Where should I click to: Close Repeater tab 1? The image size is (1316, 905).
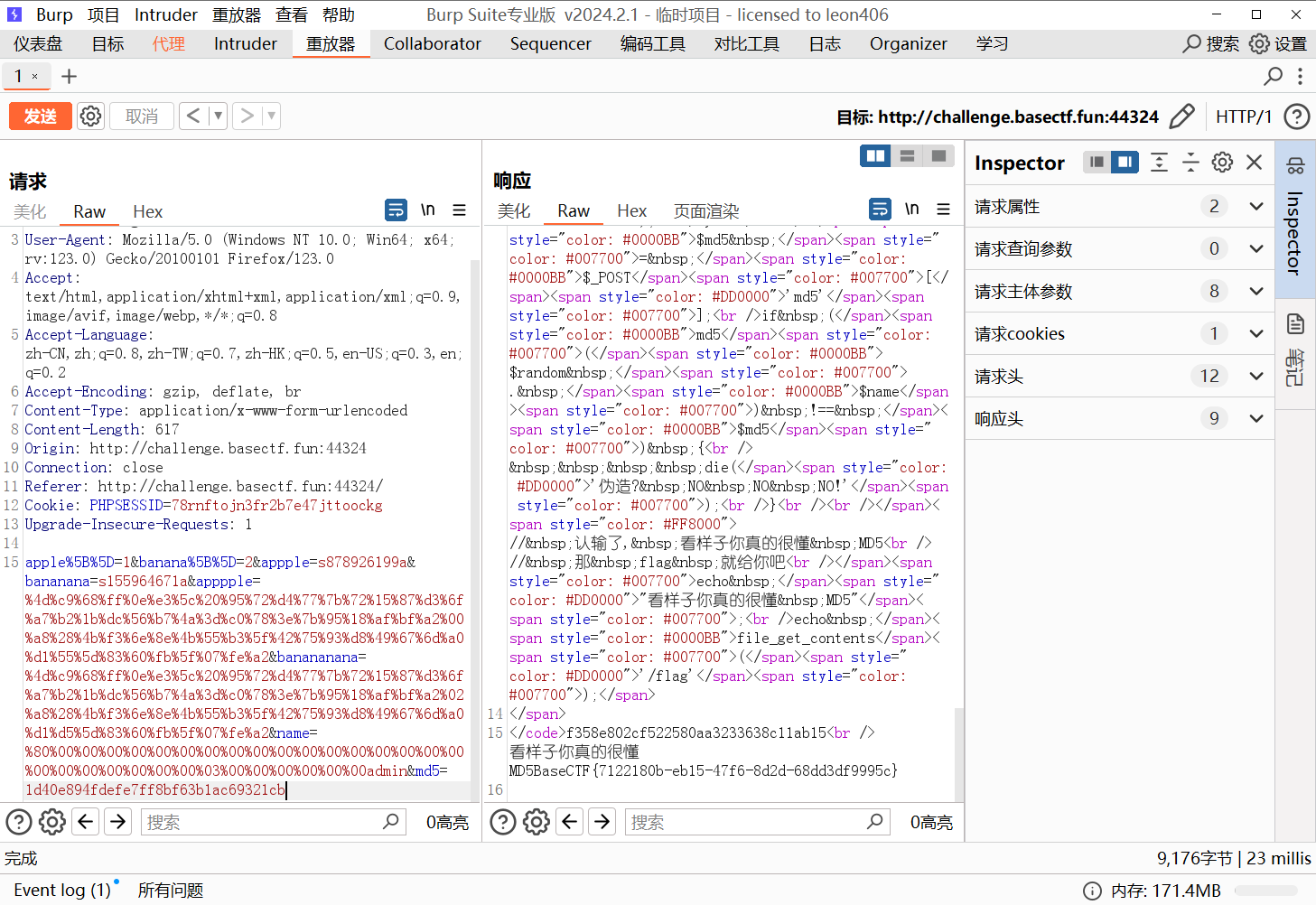(x=35, y=77)
